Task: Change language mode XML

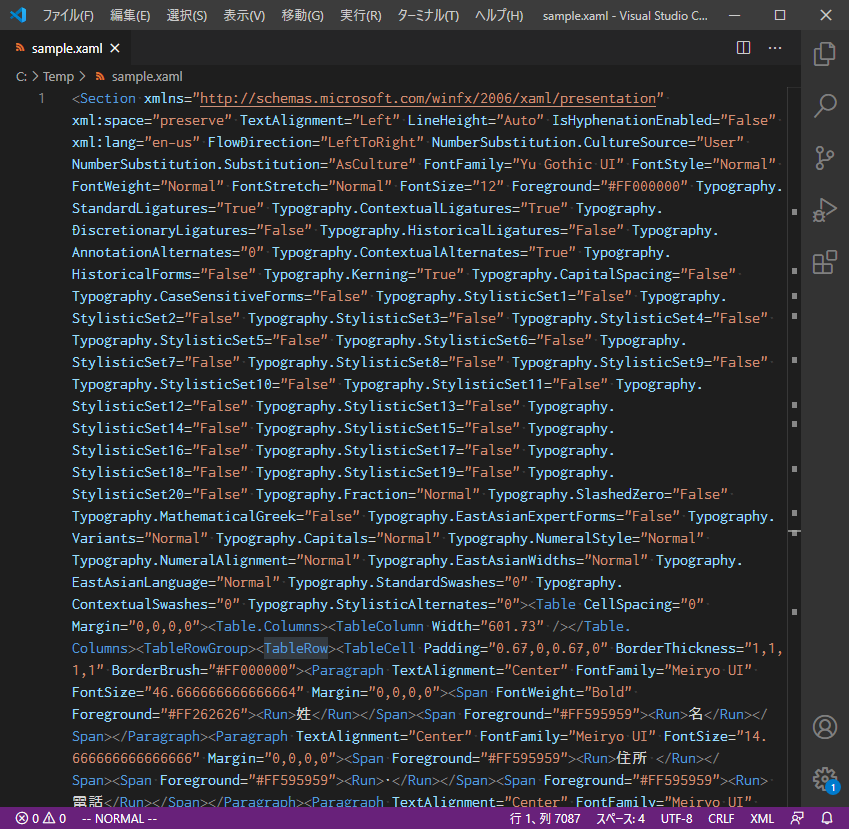Action: coord(761,818)
